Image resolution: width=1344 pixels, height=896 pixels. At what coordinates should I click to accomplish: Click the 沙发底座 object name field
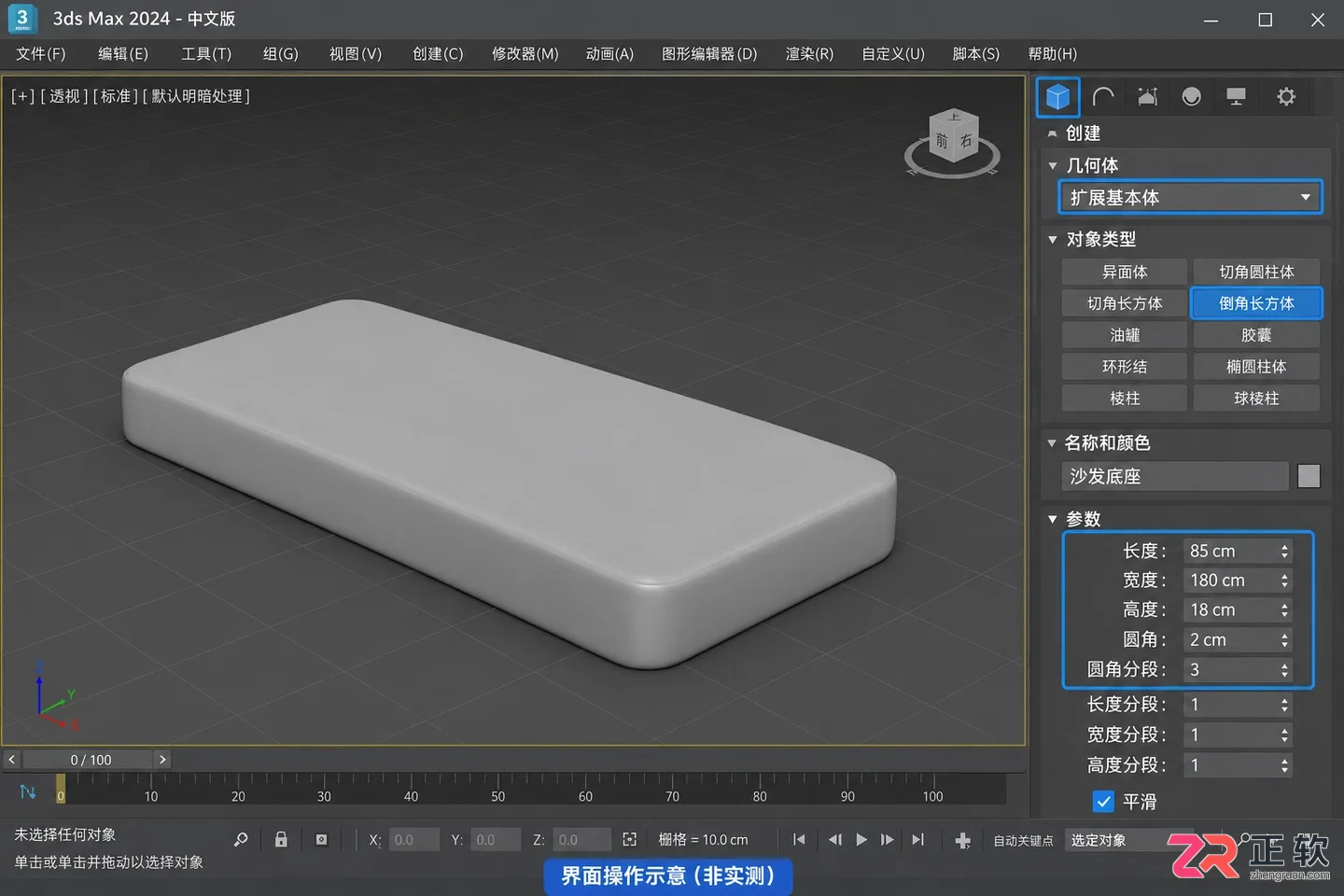click(1175, 476)
